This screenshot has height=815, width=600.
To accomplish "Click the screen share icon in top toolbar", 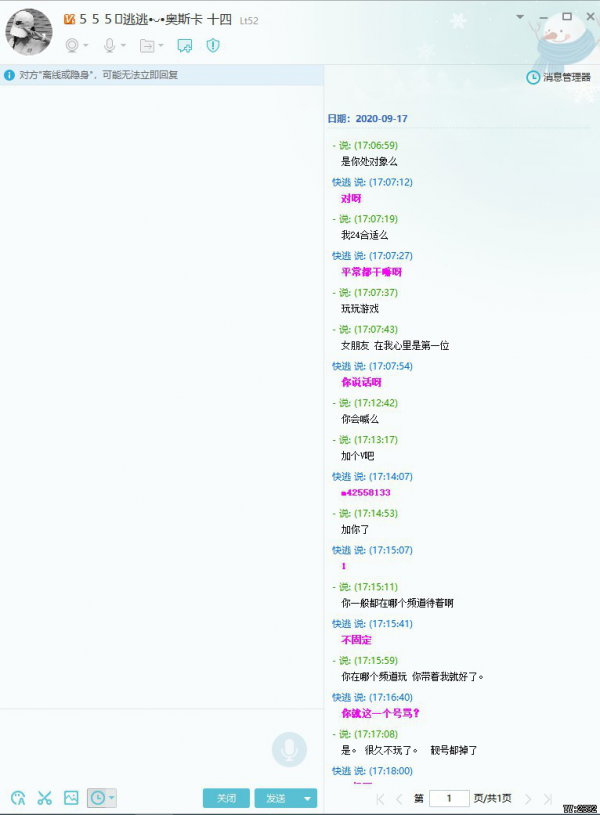I will click(184, 46).
